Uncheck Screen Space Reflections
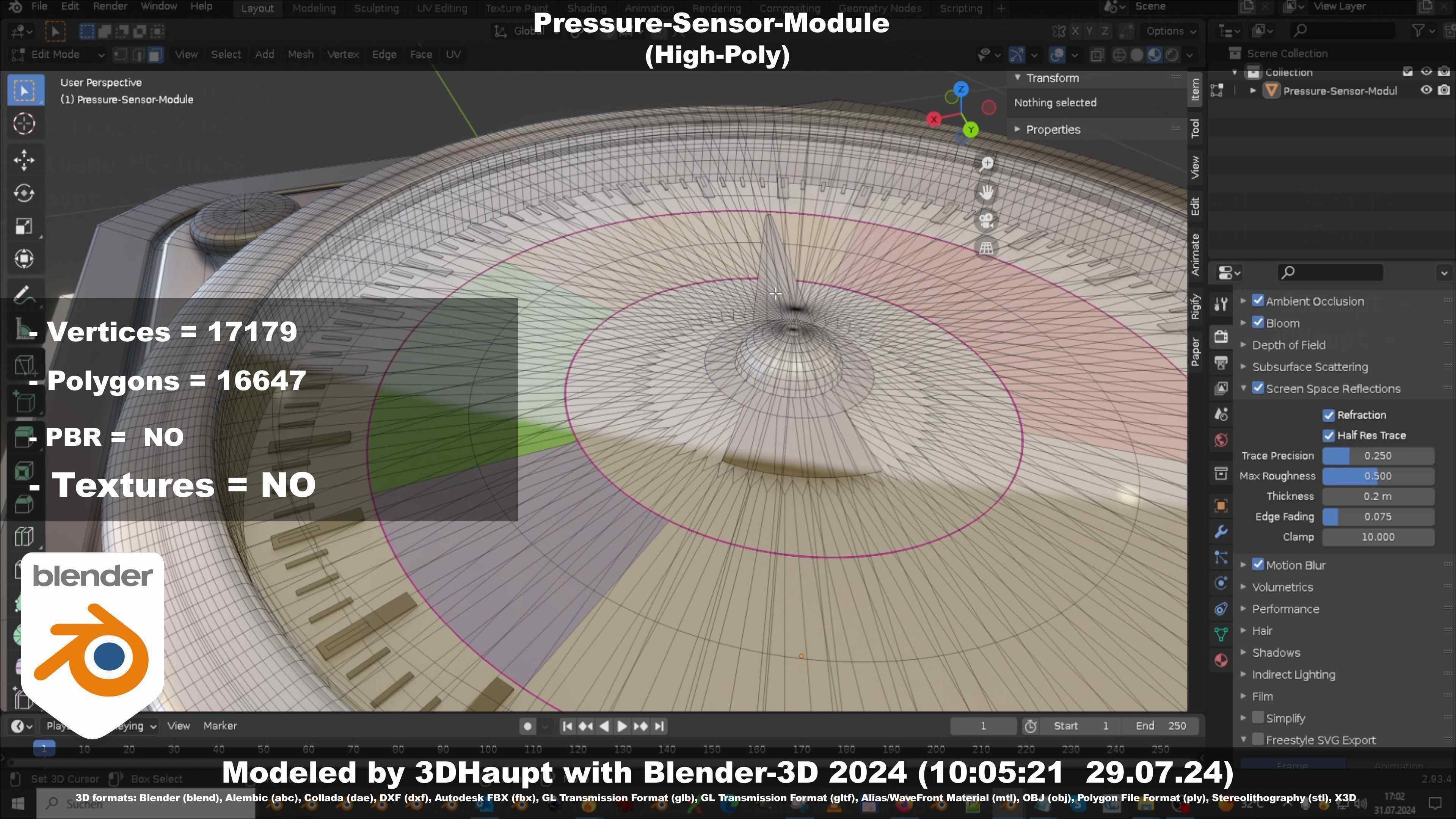 (1258, 388)
